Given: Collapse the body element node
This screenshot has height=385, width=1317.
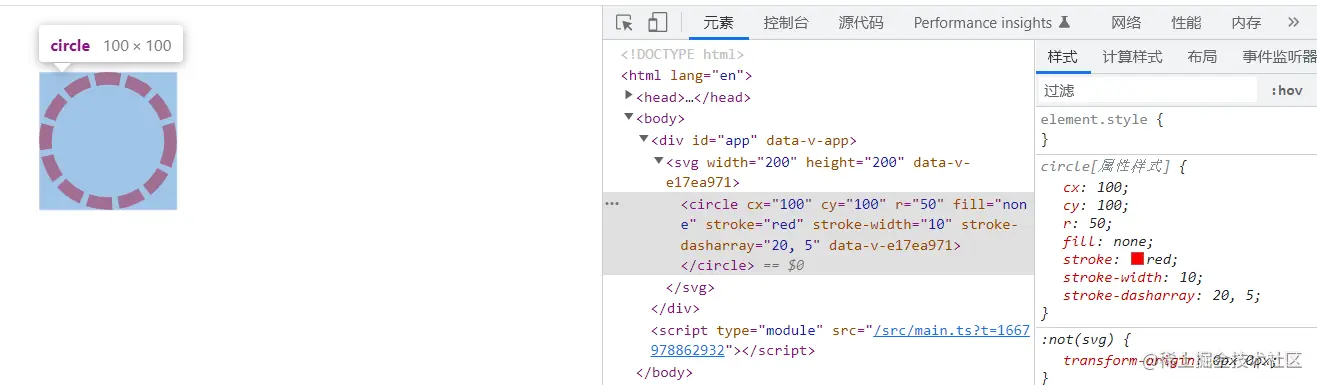Looking at the screenshot, I should pyautogui.click(x=628, y=117).
